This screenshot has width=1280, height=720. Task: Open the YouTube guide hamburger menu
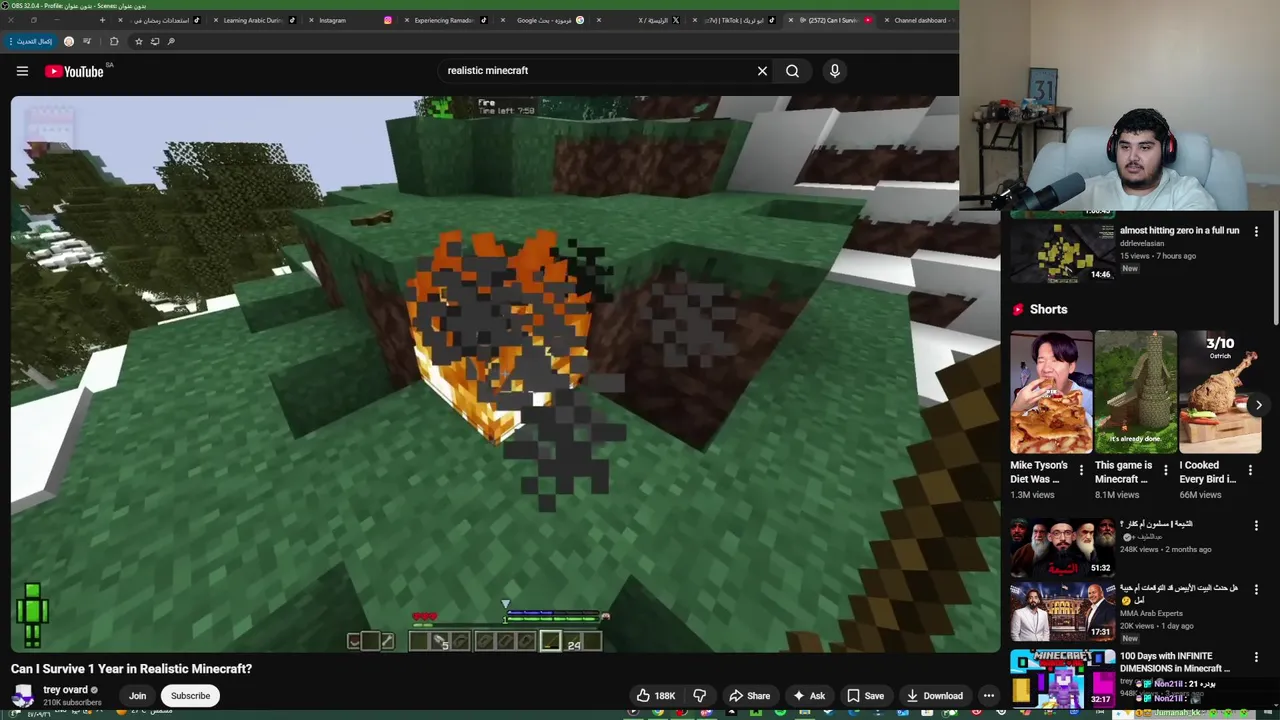(22, 71)
